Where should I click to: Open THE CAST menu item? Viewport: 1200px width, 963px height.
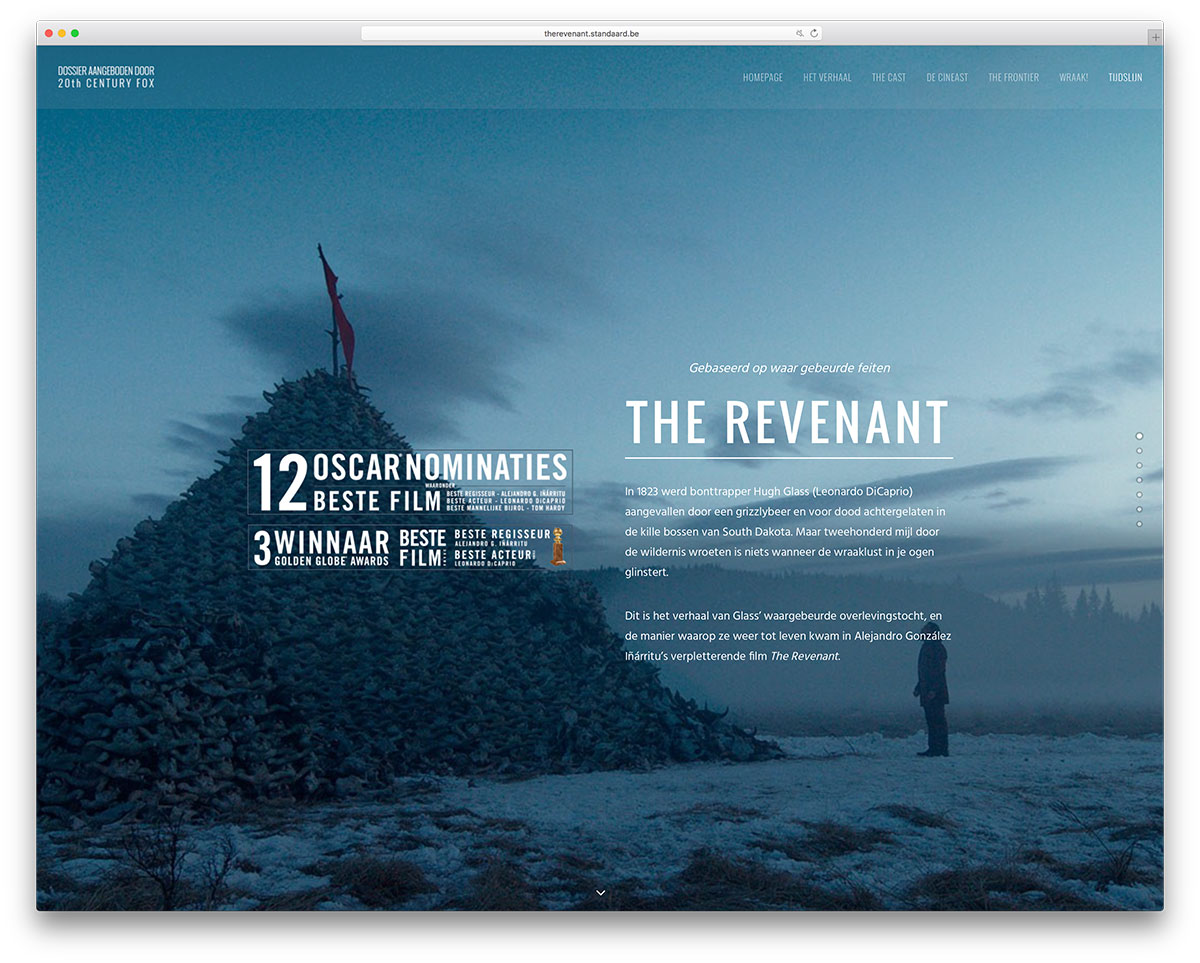(x=888, y=77)
